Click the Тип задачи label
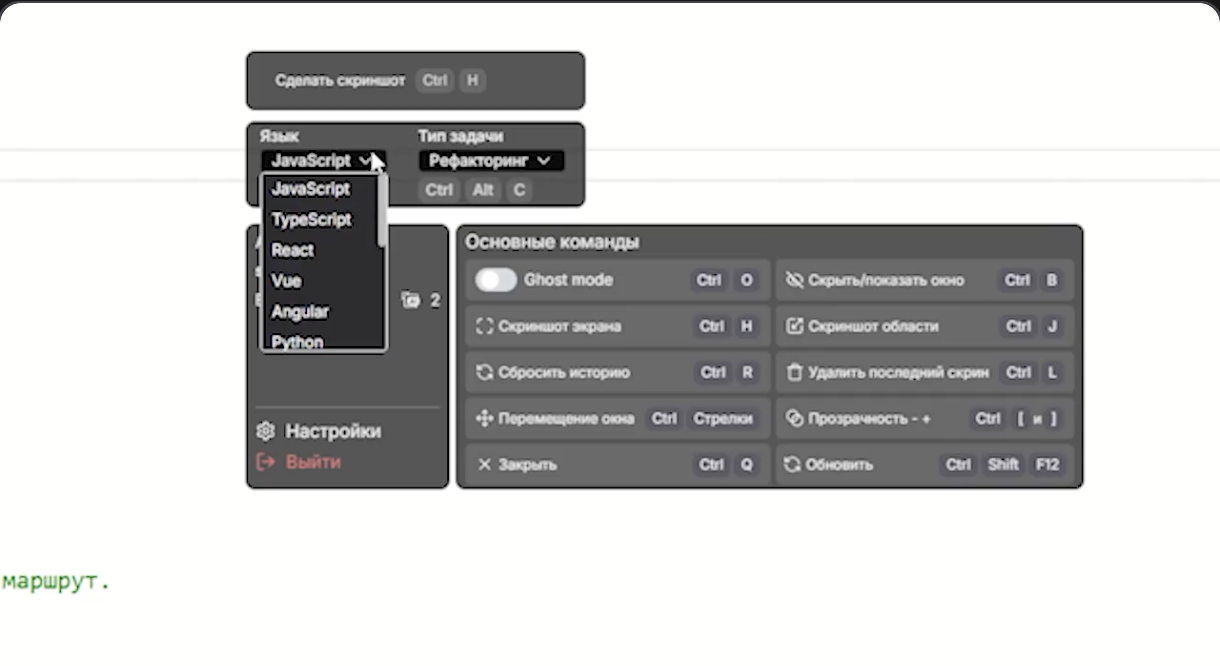This screenshot has height=666, width=1220. tap(460, 136)
